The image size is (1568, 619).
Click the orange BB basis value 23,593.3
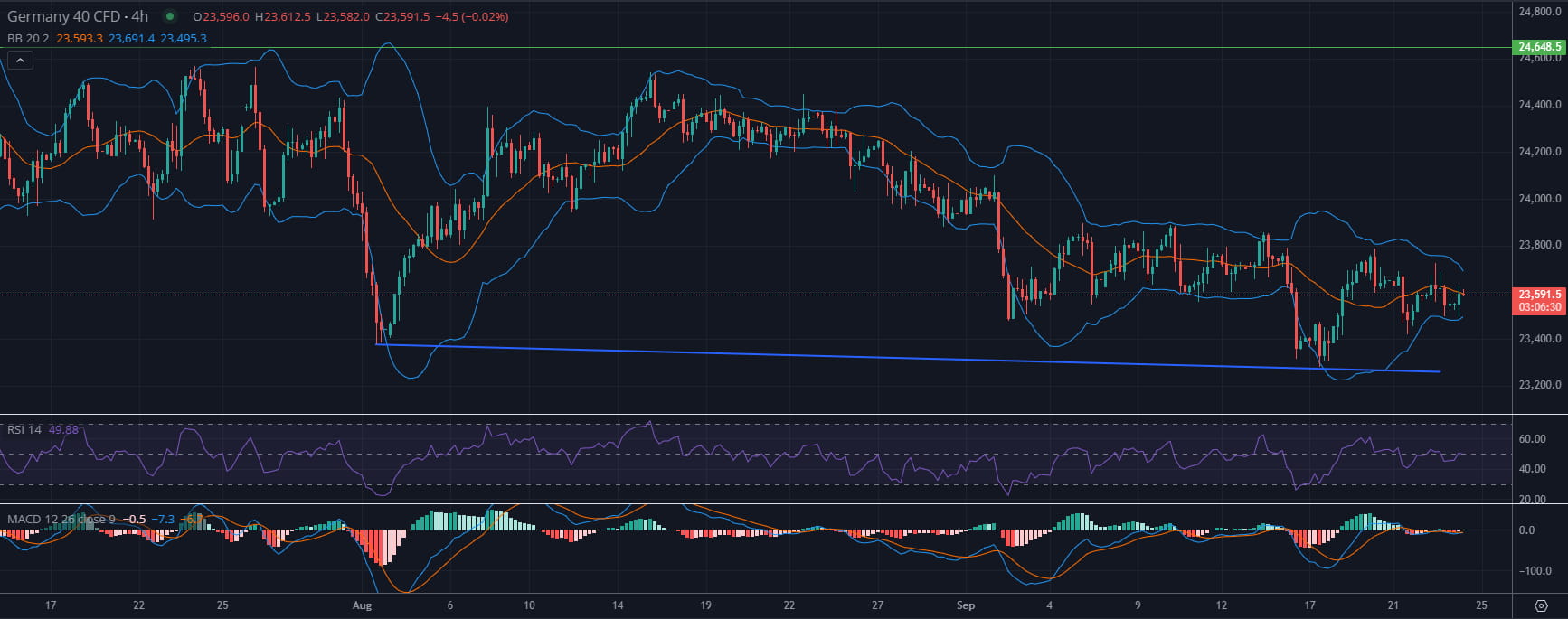point(80,39)
